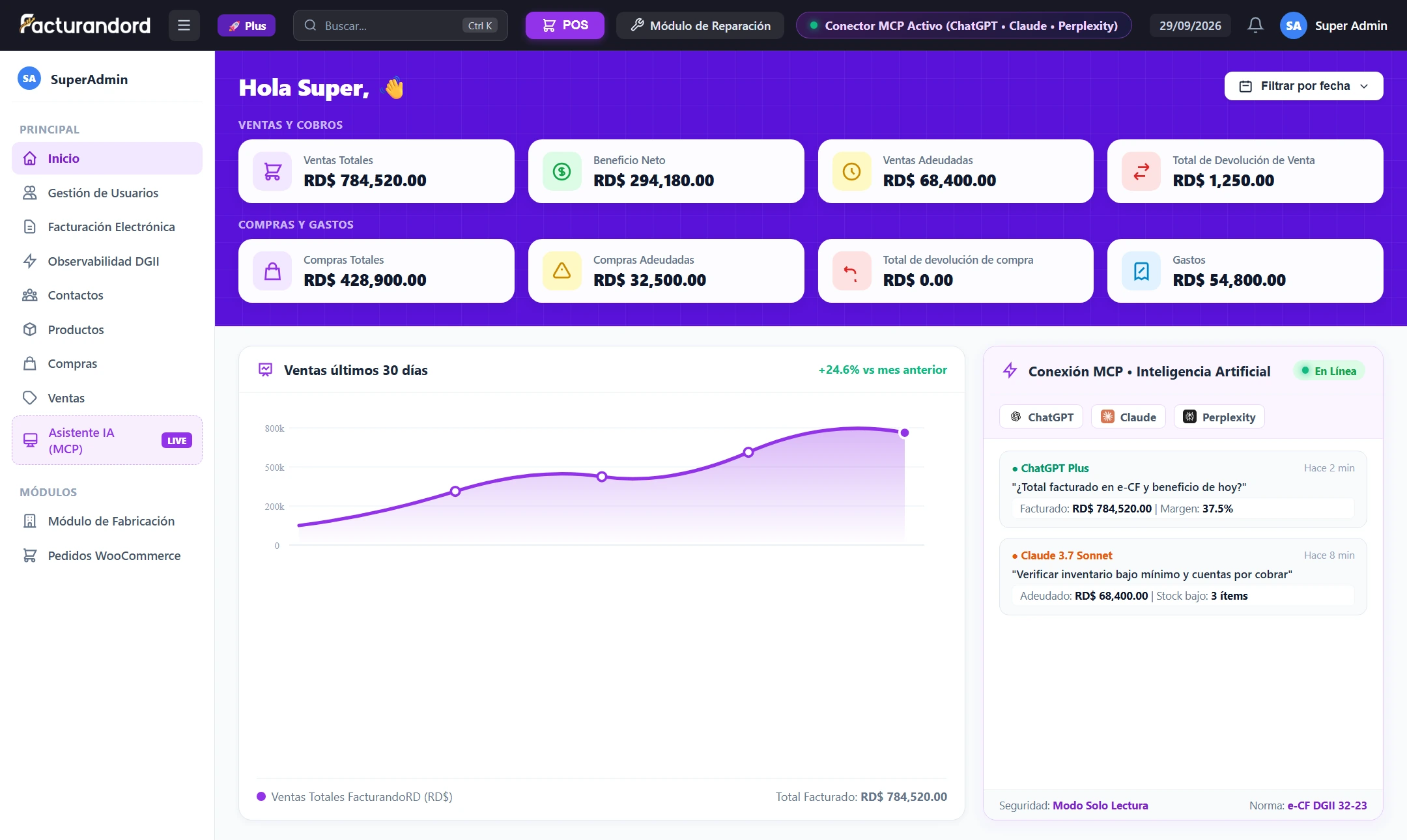Go to Gestión de Usuarios
Screen dimensions: 1407x840
coord(107,193)
